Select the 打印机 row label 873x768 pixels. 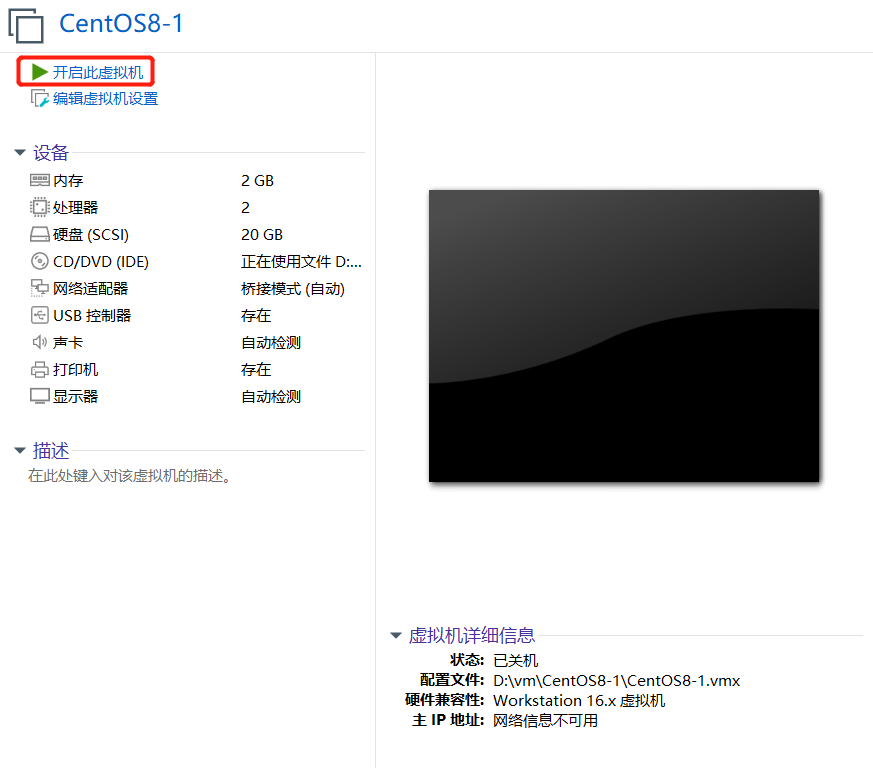tap(76, 369)
